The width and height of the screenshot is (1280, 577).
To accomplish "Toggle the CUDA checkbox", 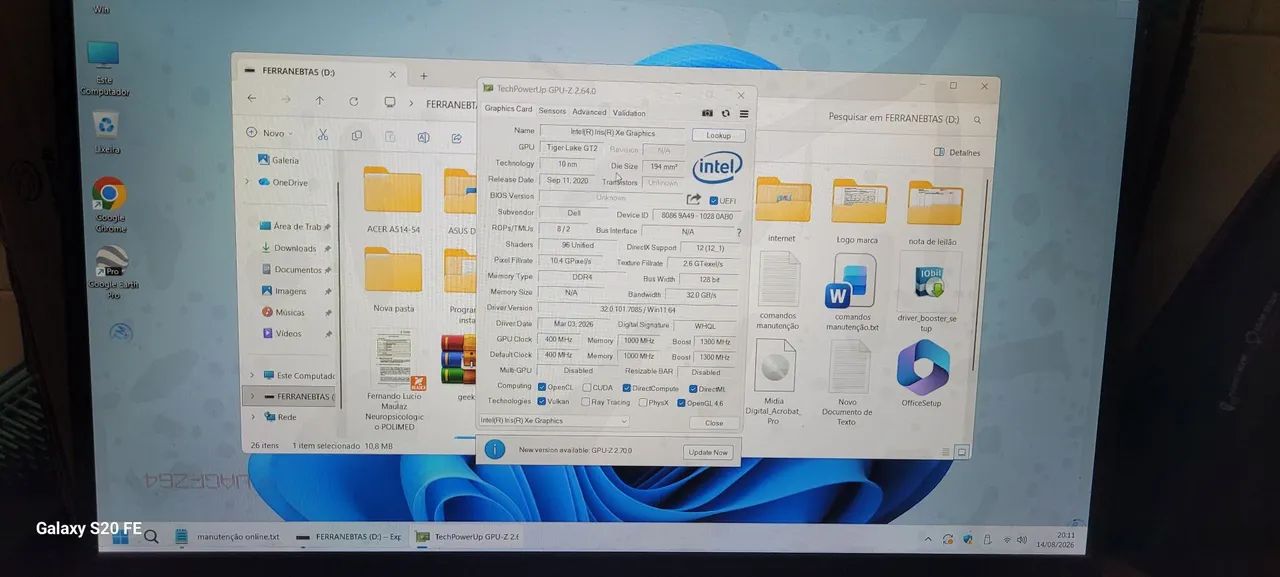I will 586,388.
